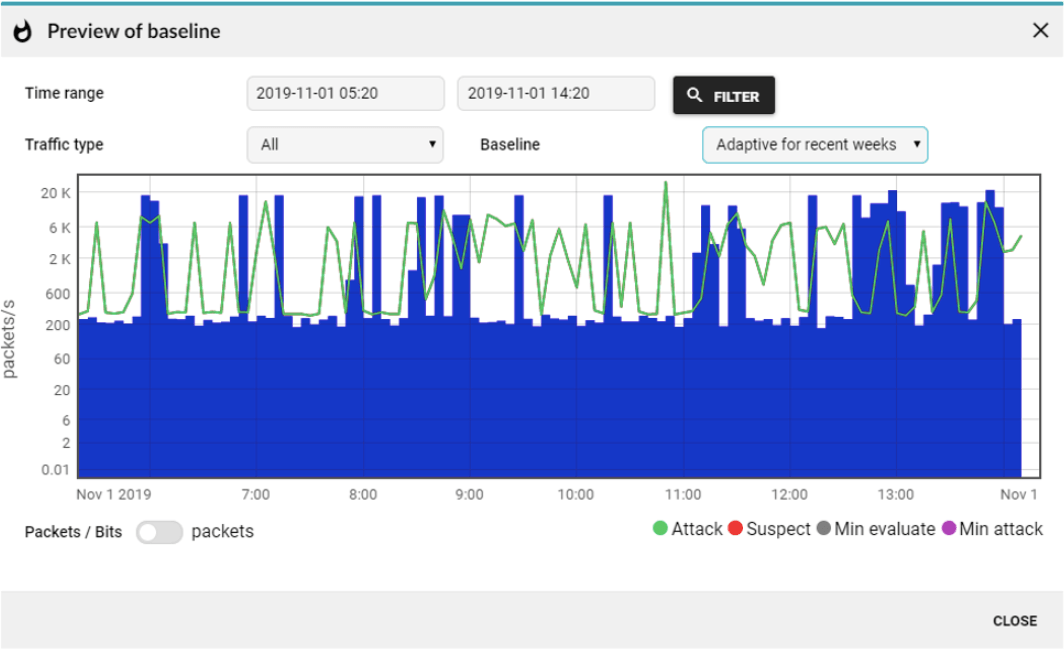The image size is (1064, 651).
Task: Edit the end time field 2019-11-01 14:20
Action: pyautogui.click(x=555, y=94)
